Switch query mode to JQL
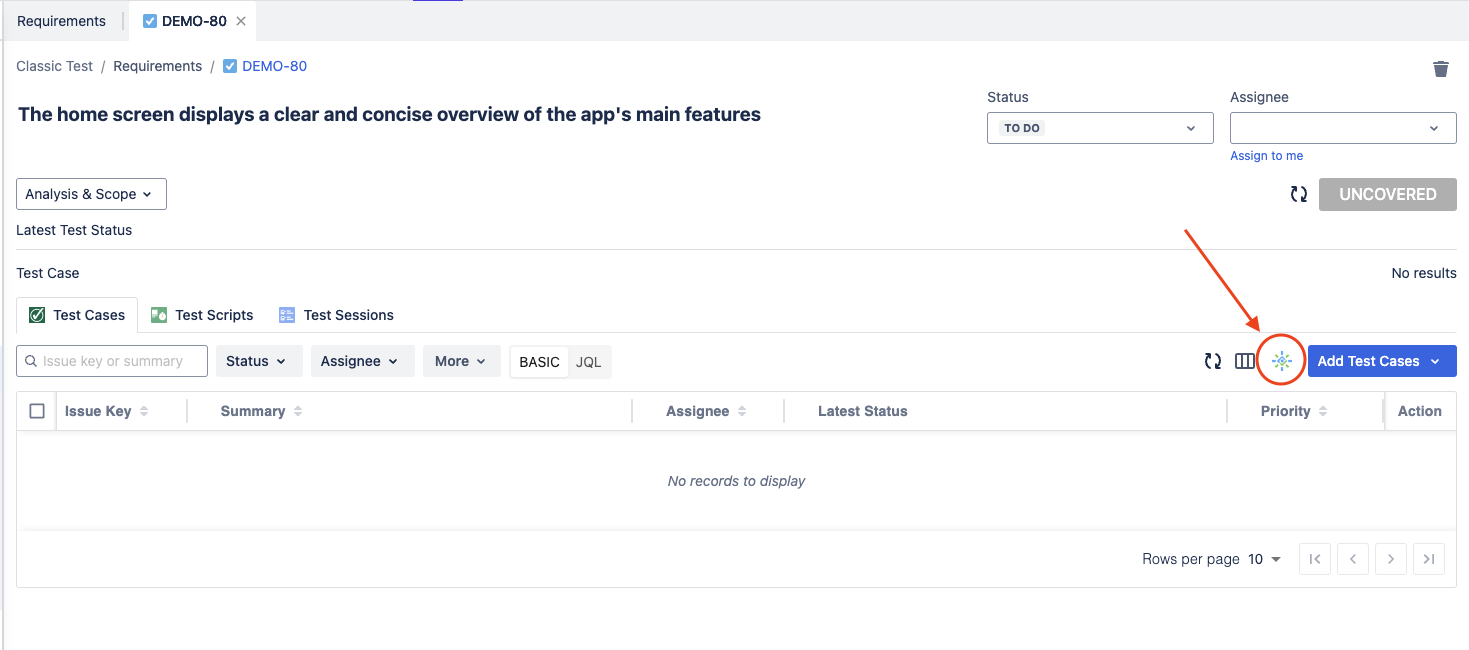 click(589, 361)
